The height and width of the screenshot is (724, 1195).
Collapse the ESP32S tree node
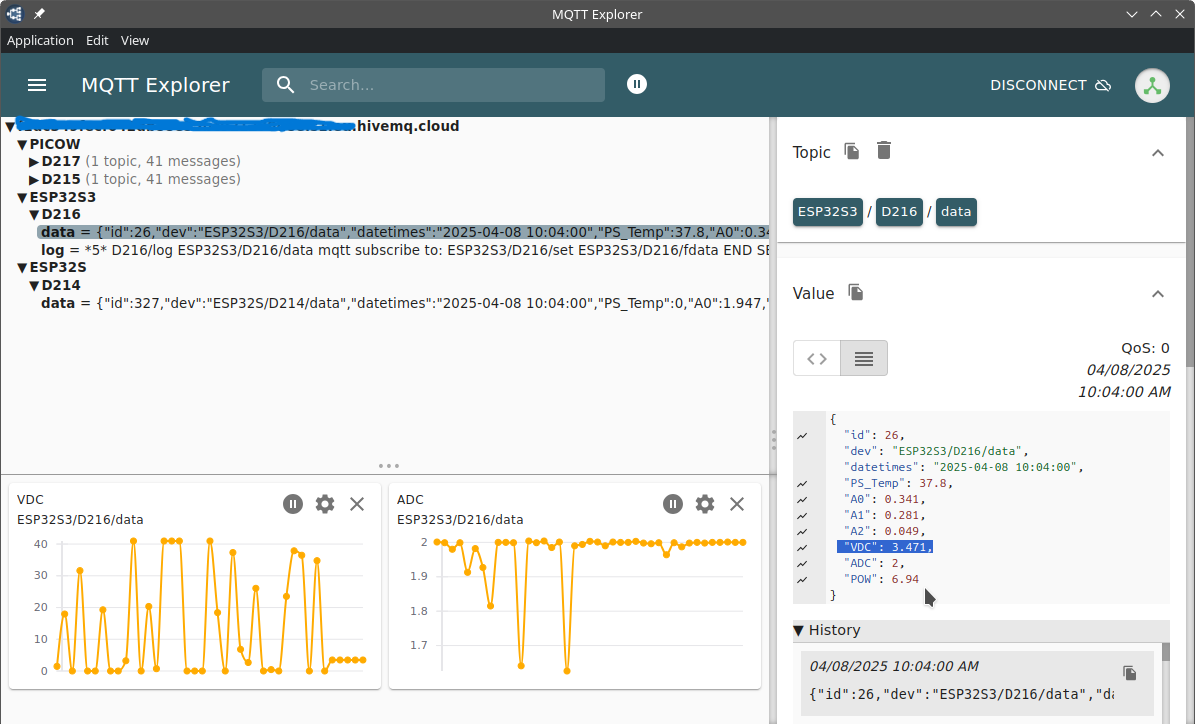tap(22, 267)
